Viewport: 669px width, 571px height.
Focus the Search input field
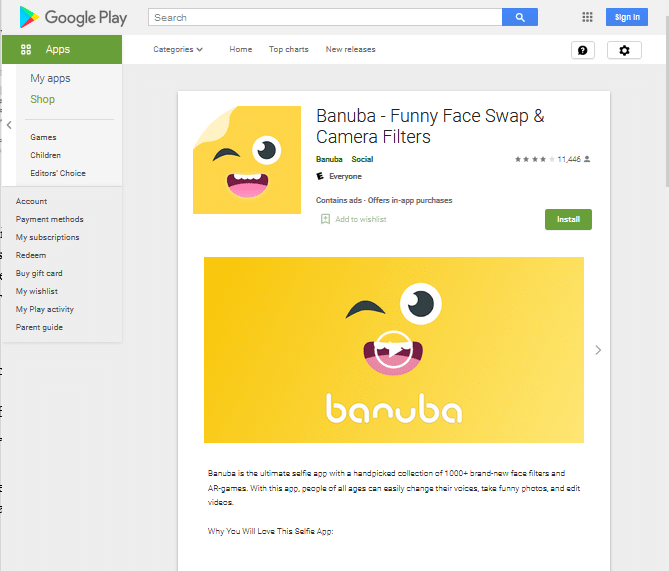click(x=325, y=17)
